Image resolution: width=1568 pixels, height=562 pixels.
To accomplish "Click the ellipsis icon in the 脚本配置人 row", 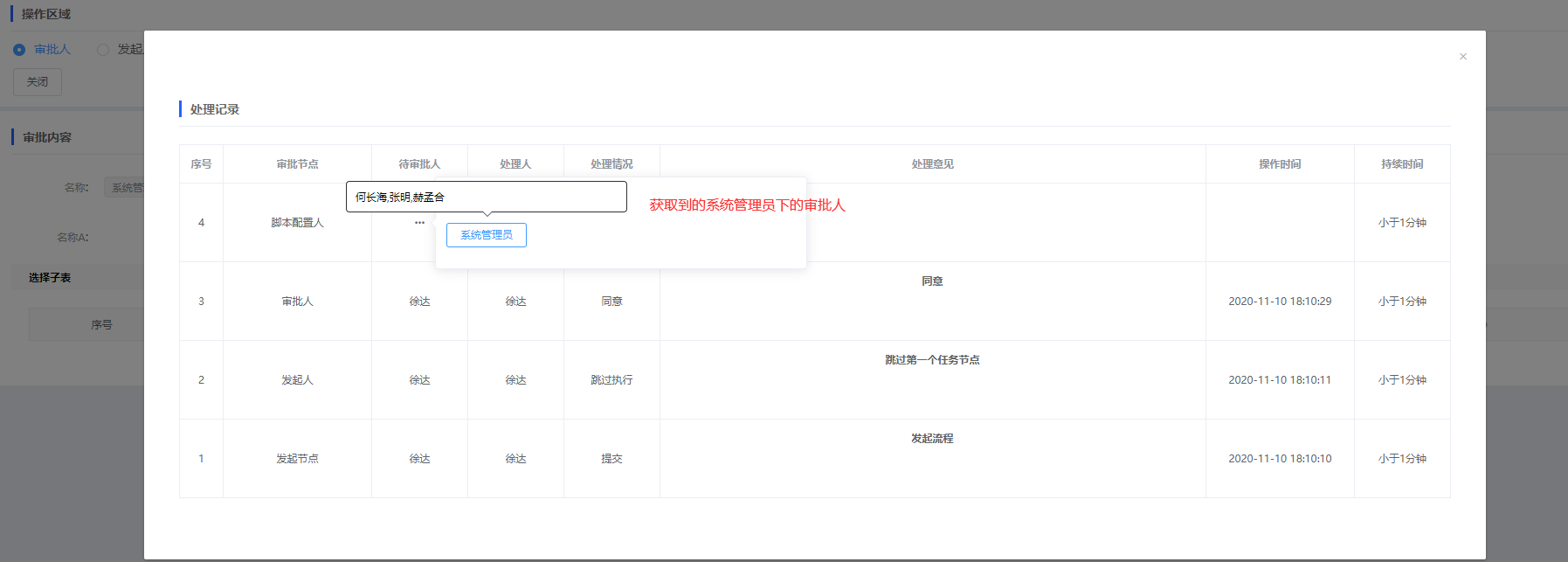I will (419, 223).
